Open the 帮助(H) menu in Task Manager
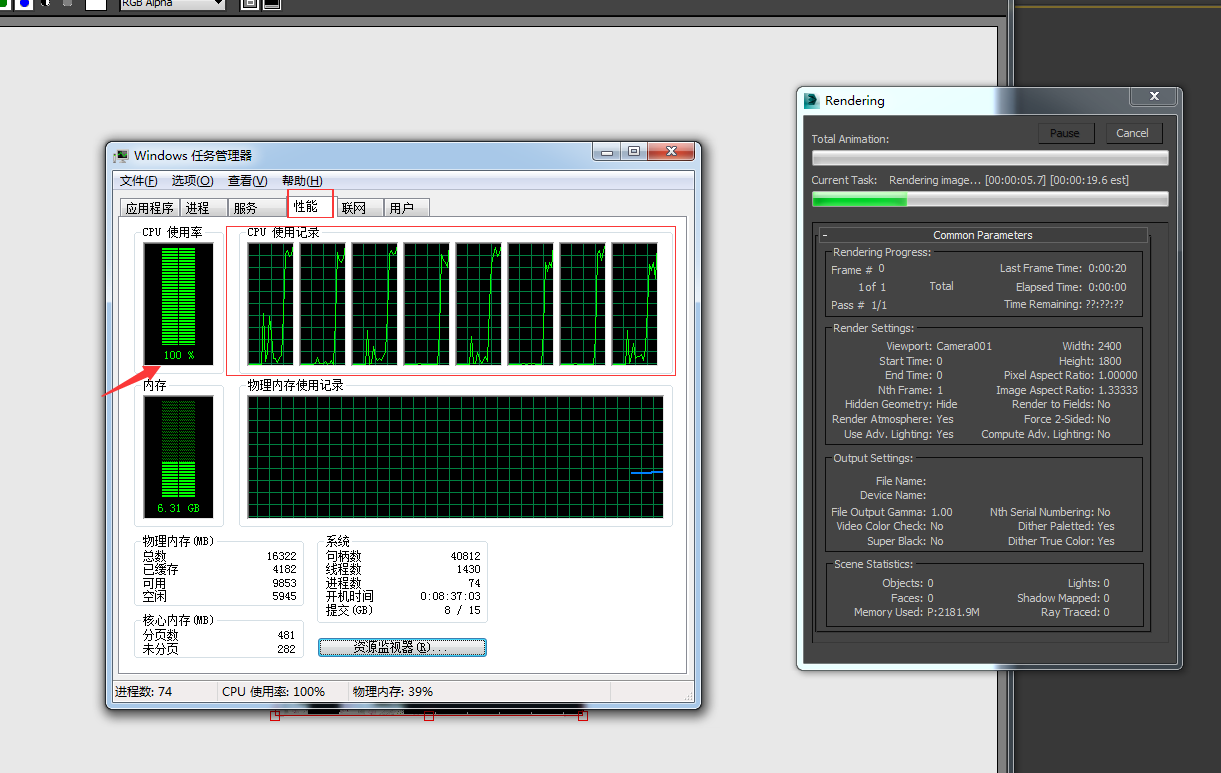 pos(302,181)
